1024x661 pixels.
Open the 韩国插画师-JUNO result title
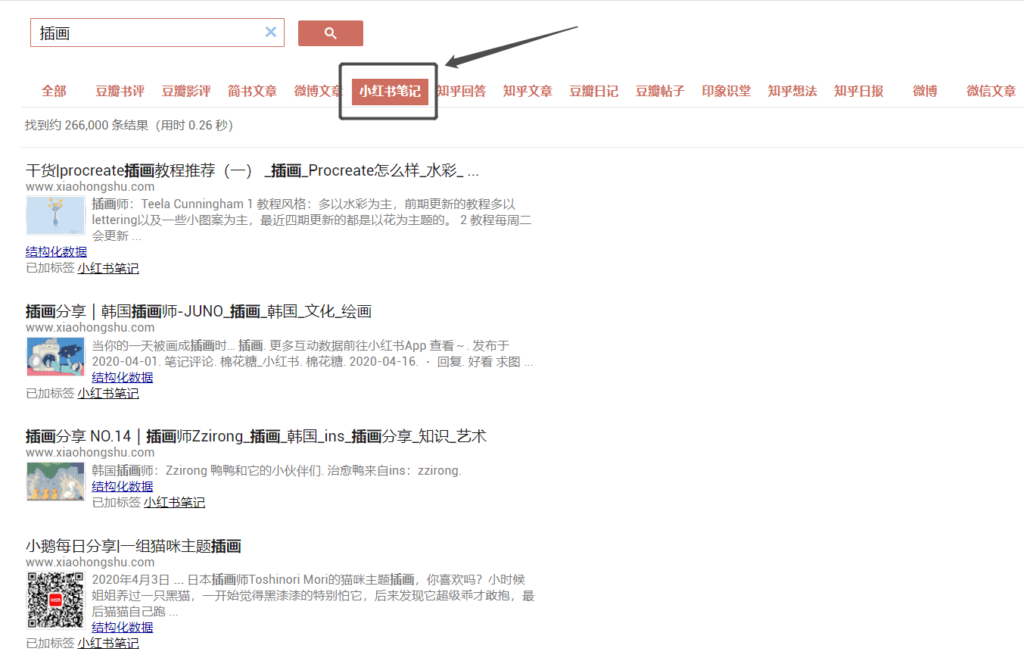(x=199, y=312)
